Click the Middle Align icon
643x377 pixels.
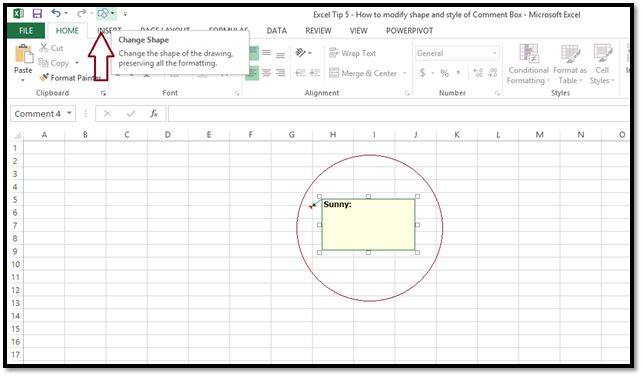click(x=267, y=53)
